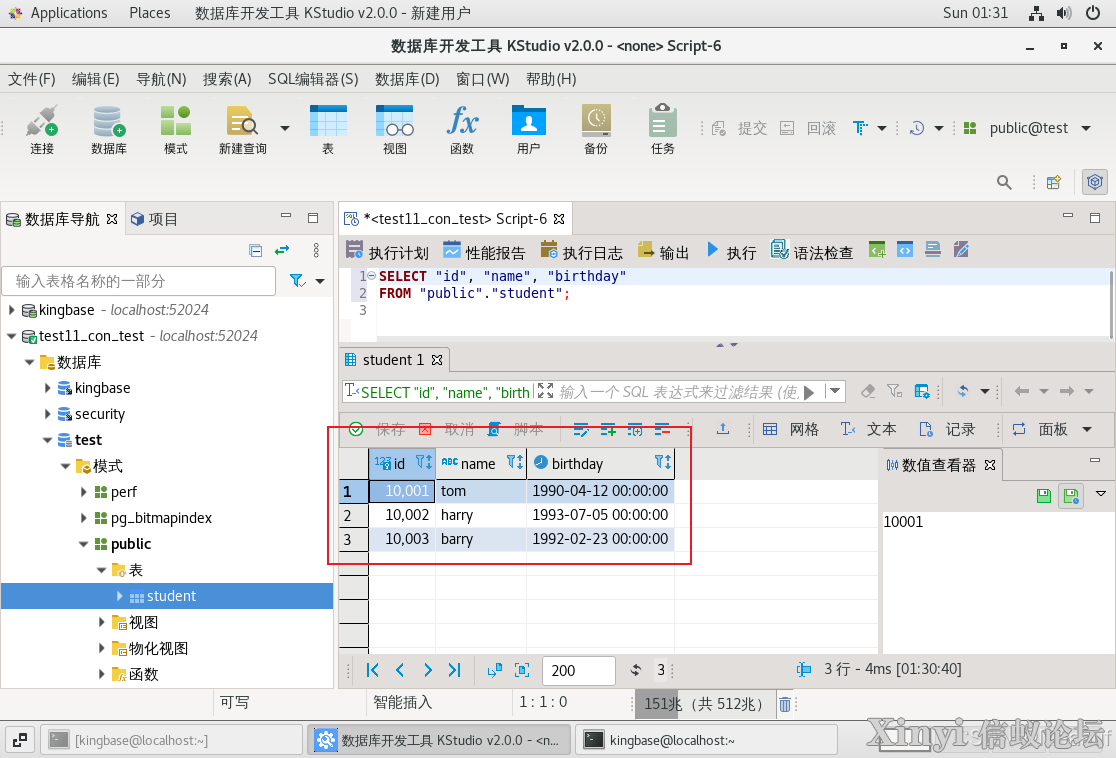Click the 新建查询 (new query) icon

243,129
